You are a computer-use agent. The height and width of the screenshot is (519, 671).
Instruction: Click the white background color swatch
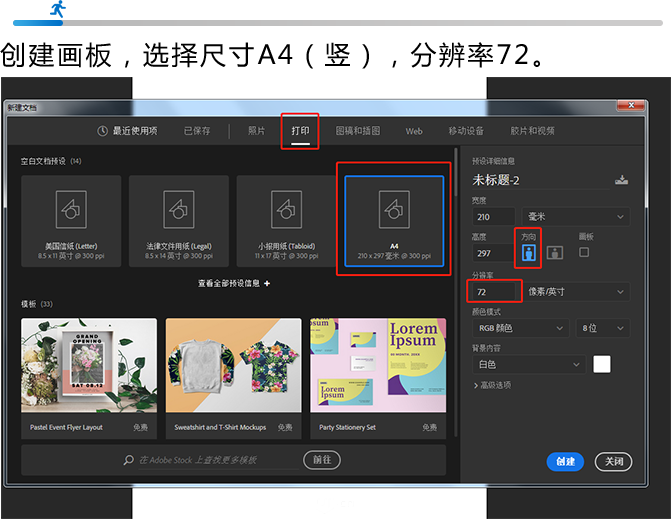pyautogui.click(x=602, y=365)
